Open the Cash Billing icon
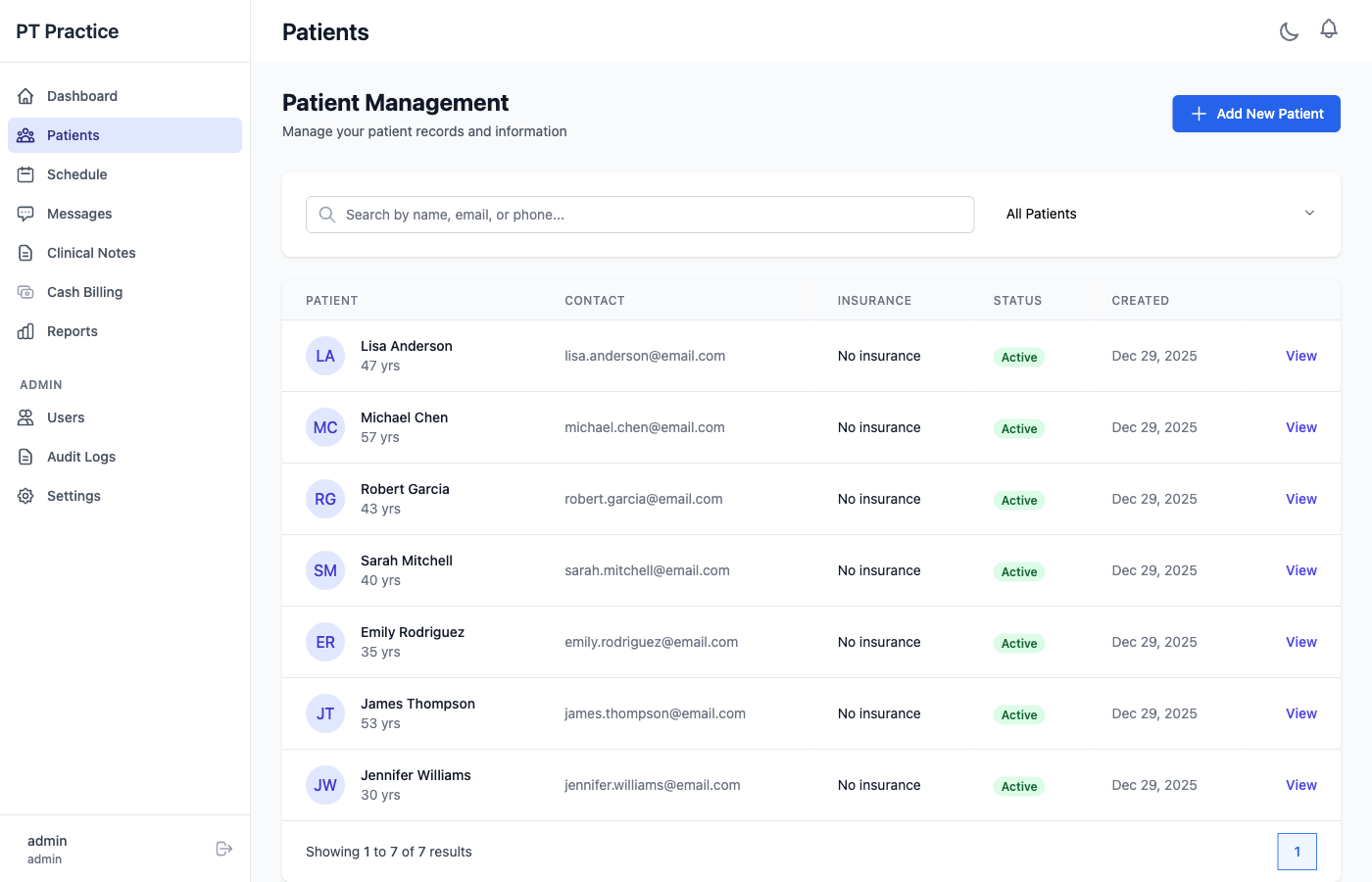Screen dimensions: 1372x882 24,292
